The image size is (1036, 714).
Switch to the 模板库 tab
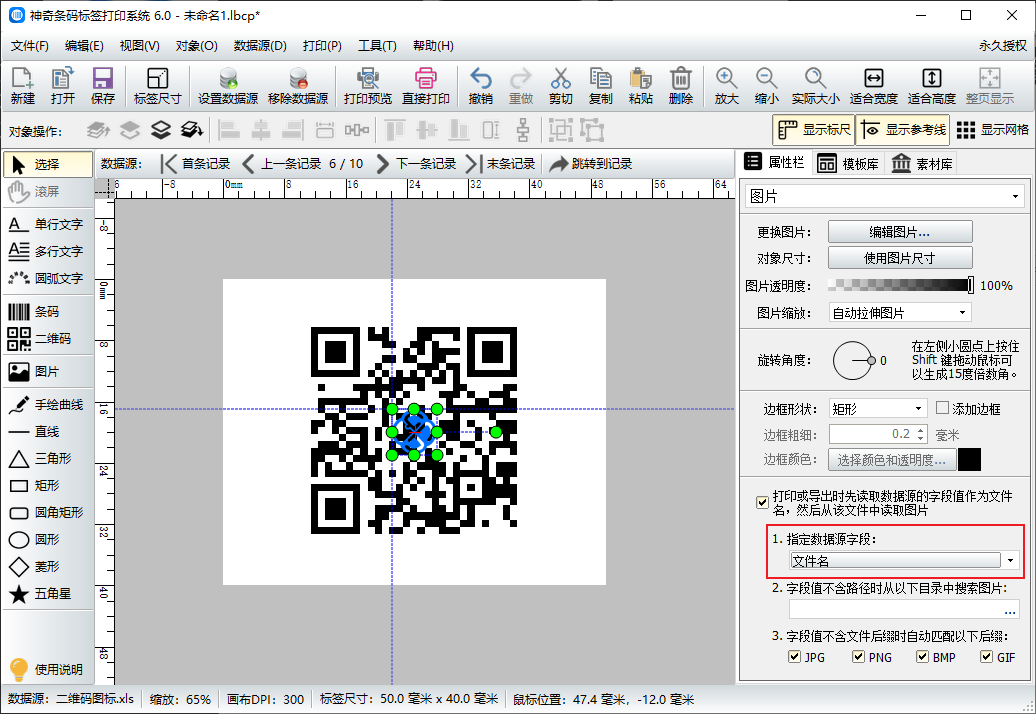(x=848, y=164)
